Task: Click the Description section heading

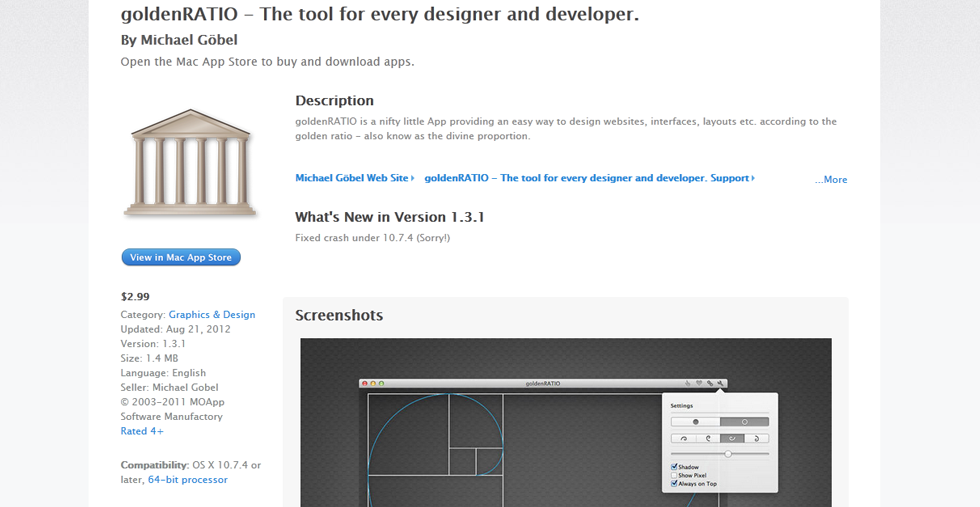Action: click(334, 101)
